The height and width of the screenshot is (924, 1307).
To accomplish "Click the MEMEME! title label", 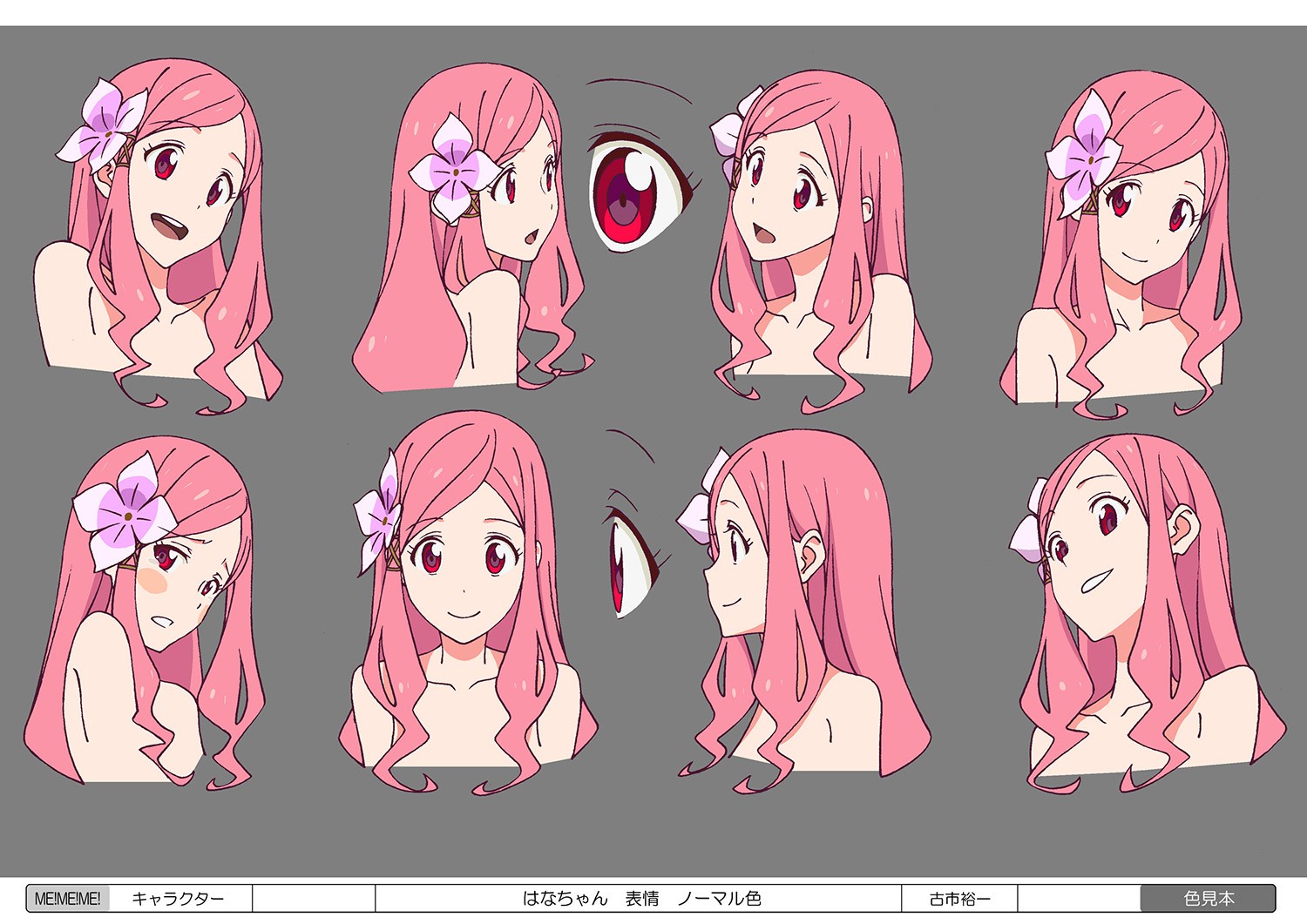I will [68, 898].
